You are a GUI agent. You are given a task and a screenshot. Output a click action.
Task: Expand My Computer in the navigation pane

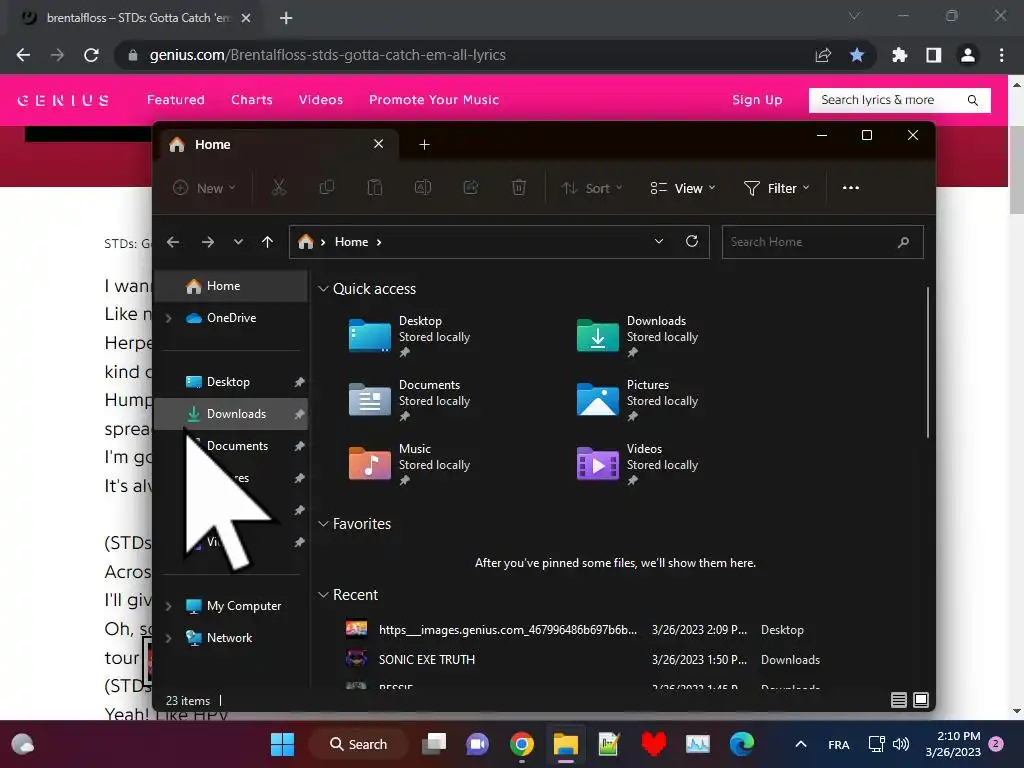point(168,606)
